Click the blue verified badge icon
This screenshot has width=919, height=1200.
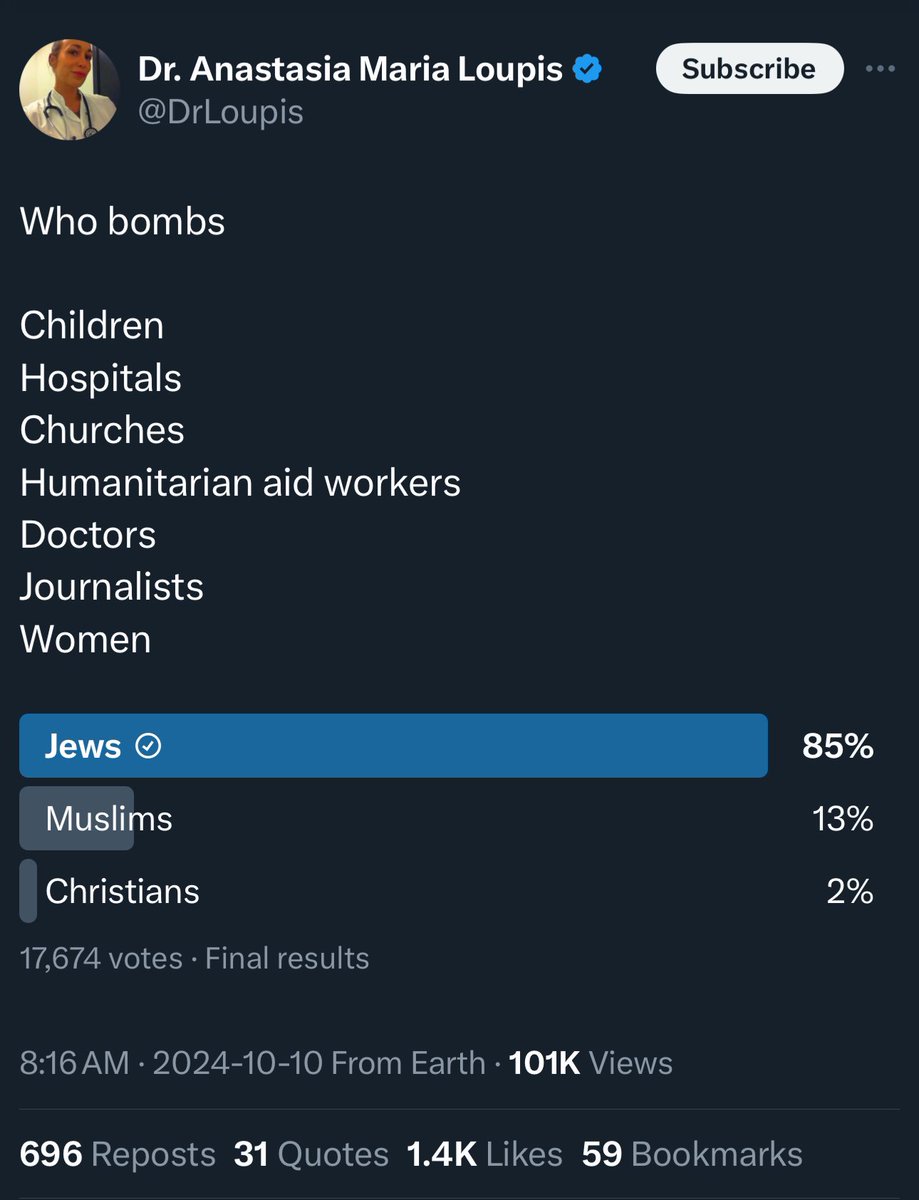click(x=587, y=69)
